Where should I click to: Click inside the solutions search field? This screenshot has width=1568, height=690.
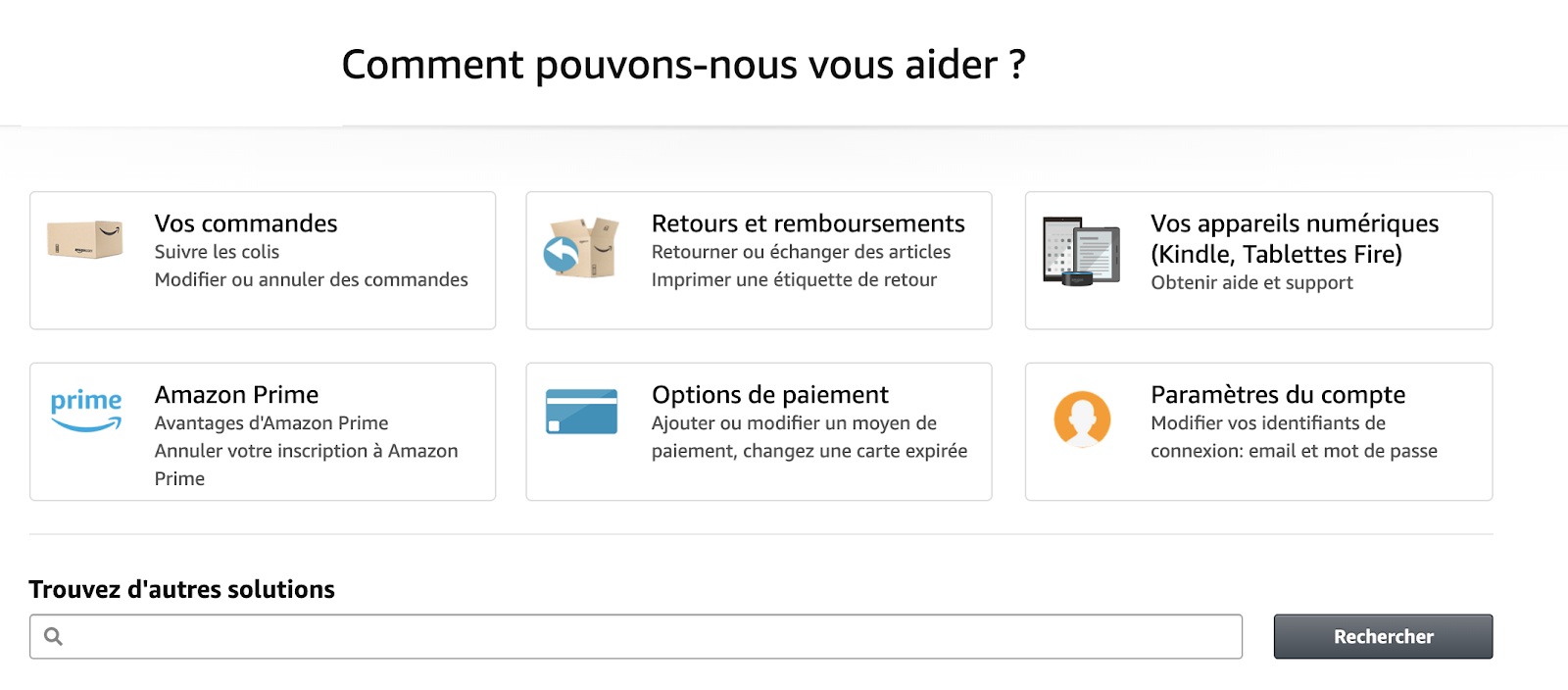[x=637, y=636]
